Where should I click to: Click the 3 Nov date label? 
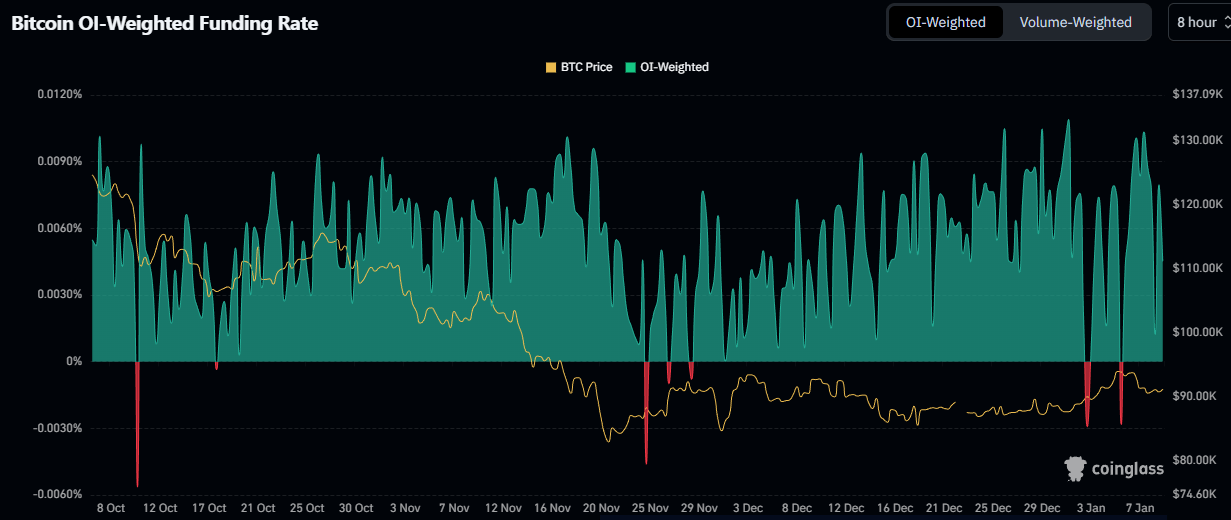coord(405,508)
